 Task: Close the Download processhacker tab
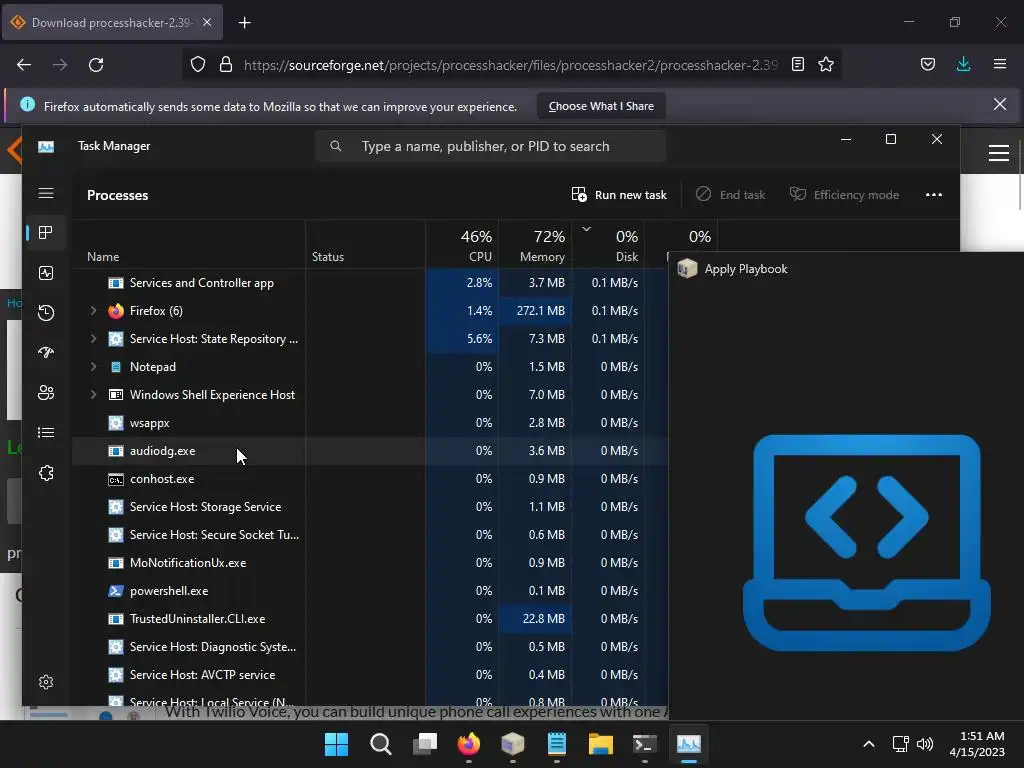point(206,22)
